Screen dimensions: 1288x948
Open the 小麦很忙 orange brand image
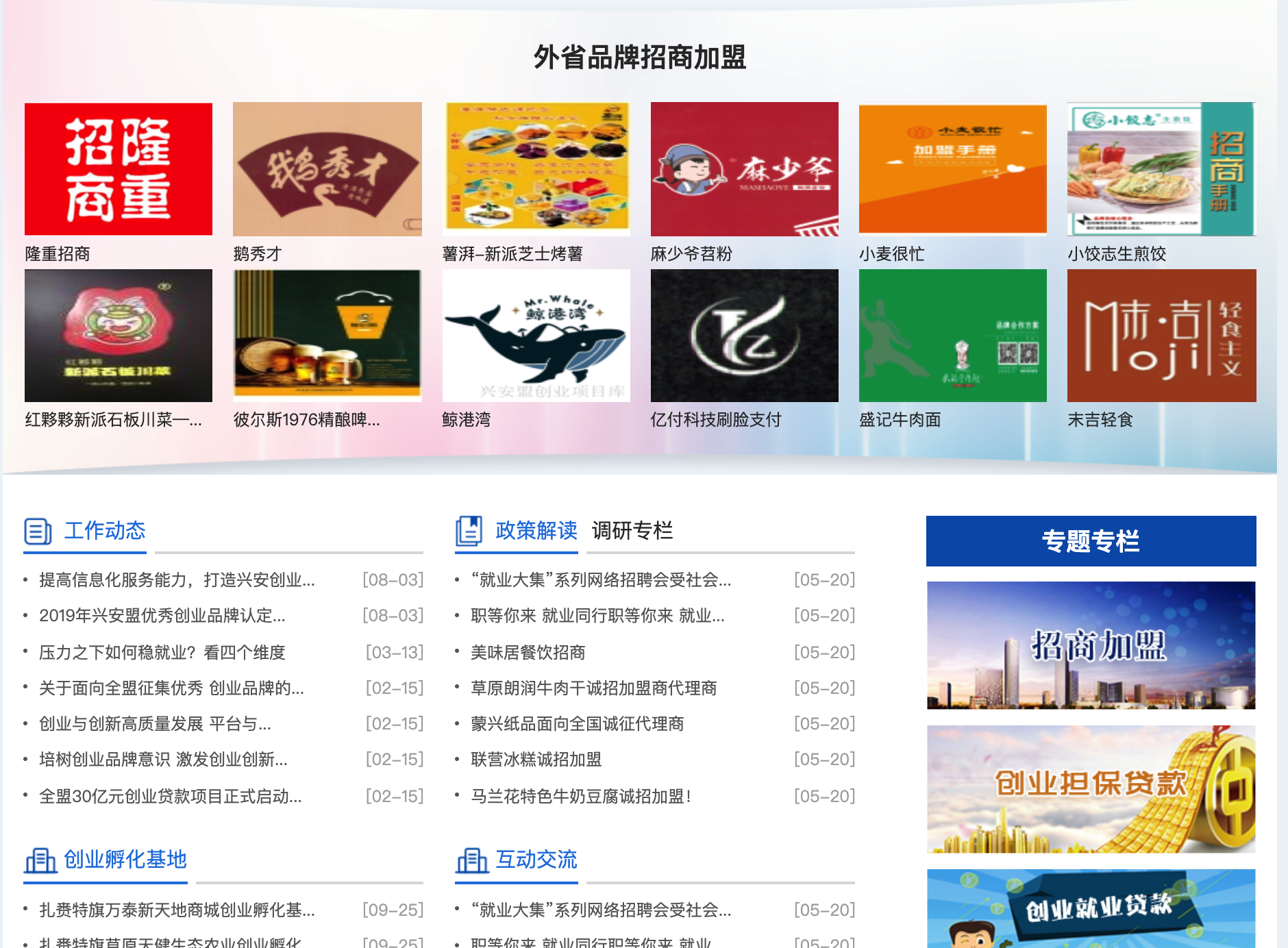953,169
